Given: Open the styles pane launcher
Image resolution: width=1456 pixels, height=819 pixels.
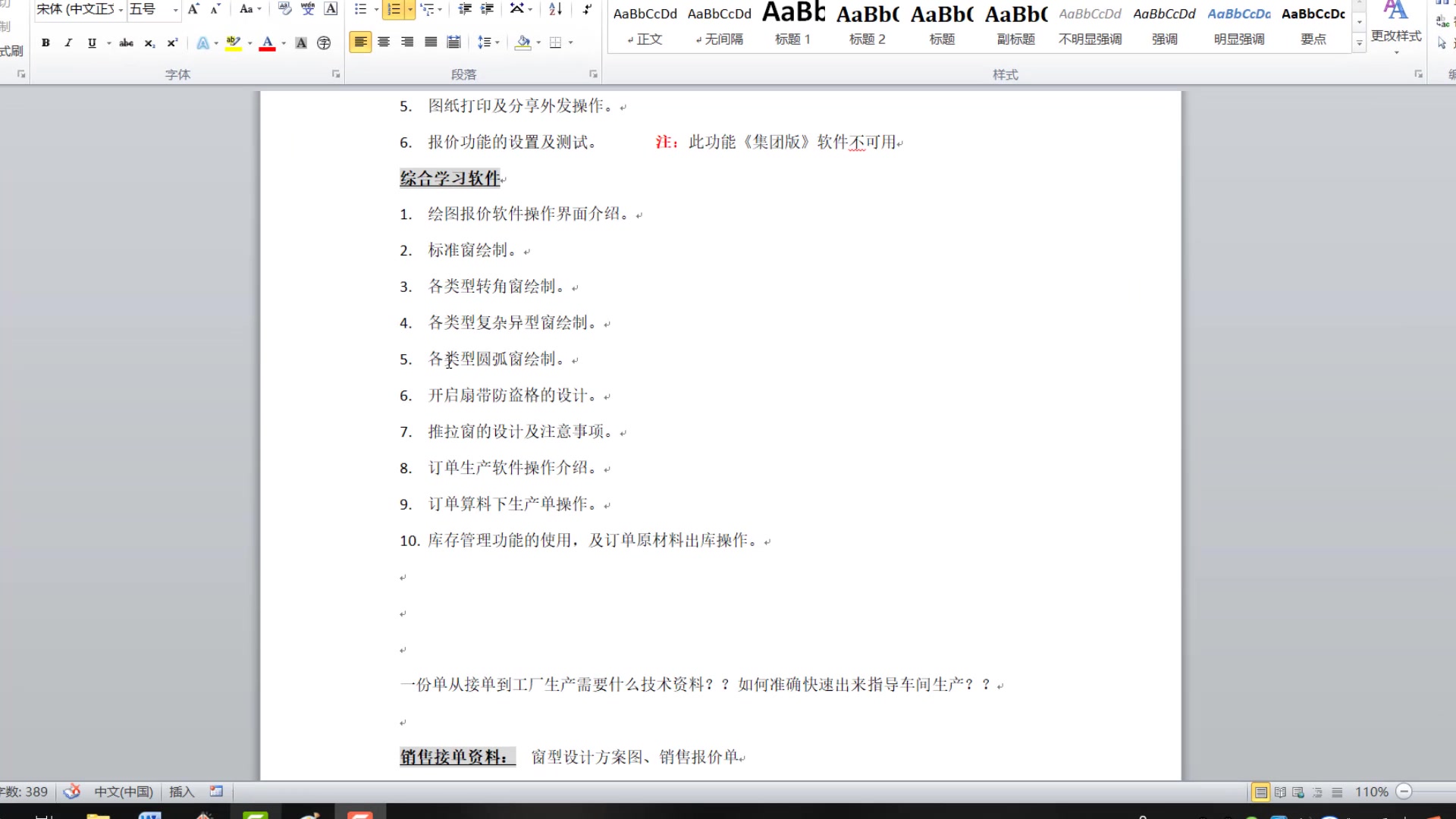Looking at the screenshot, I should click(1418, 74).
